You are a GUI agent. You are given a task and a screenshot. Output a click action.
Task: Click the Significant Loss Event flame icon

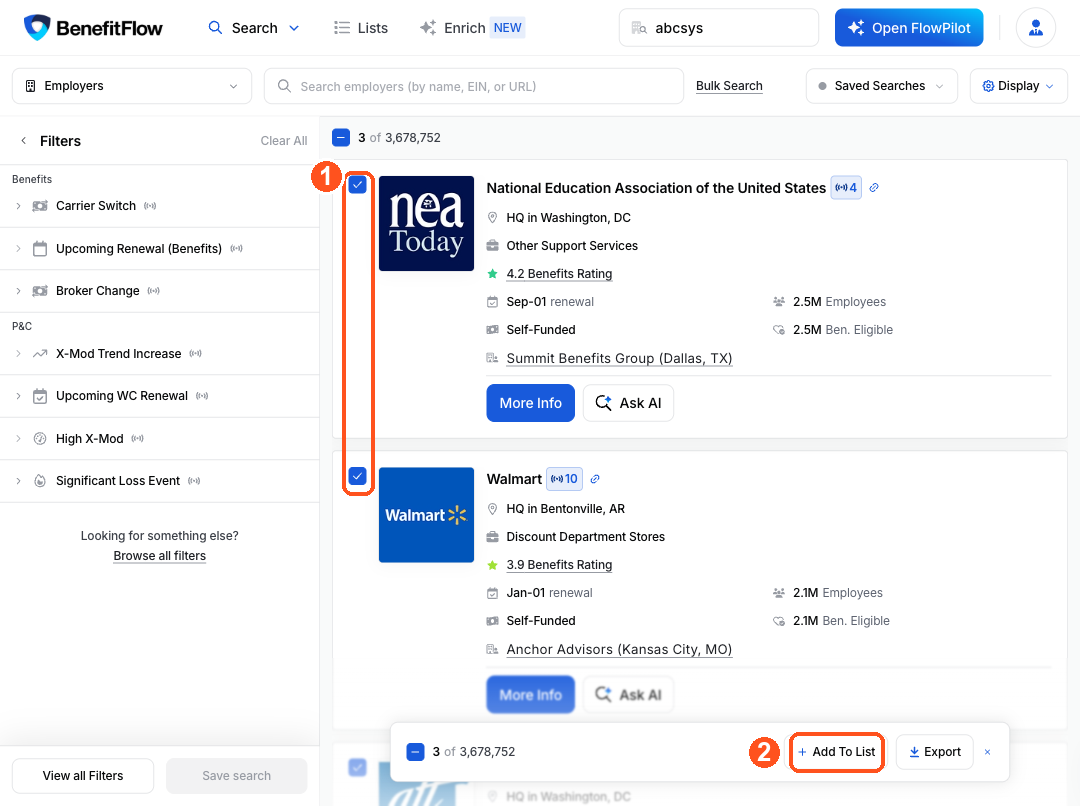(x=40, y=481)
